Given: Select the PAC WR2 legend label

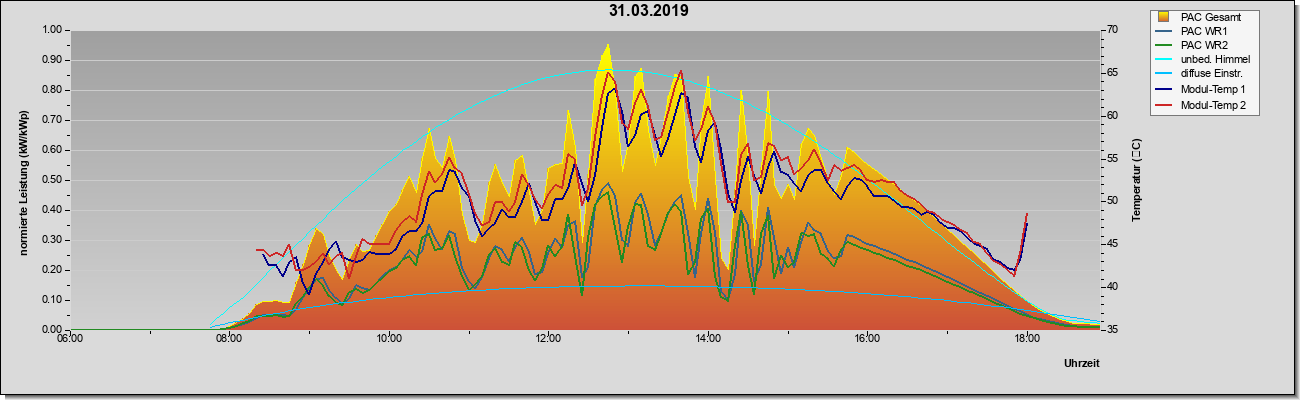Looking at the screenshot, I should click(x=1204, y=46).
